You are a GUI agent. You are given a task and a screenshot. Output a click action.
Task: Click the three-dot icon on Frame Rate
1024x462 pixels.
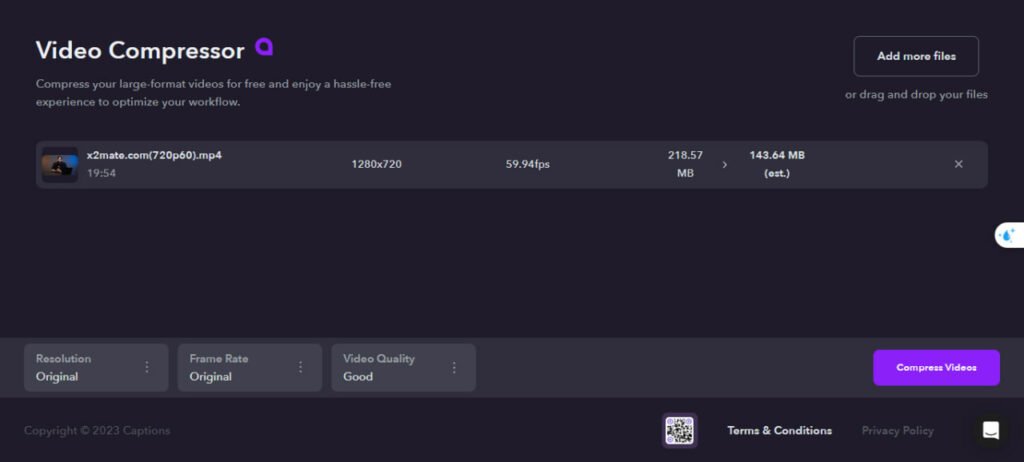coord(300,367)
